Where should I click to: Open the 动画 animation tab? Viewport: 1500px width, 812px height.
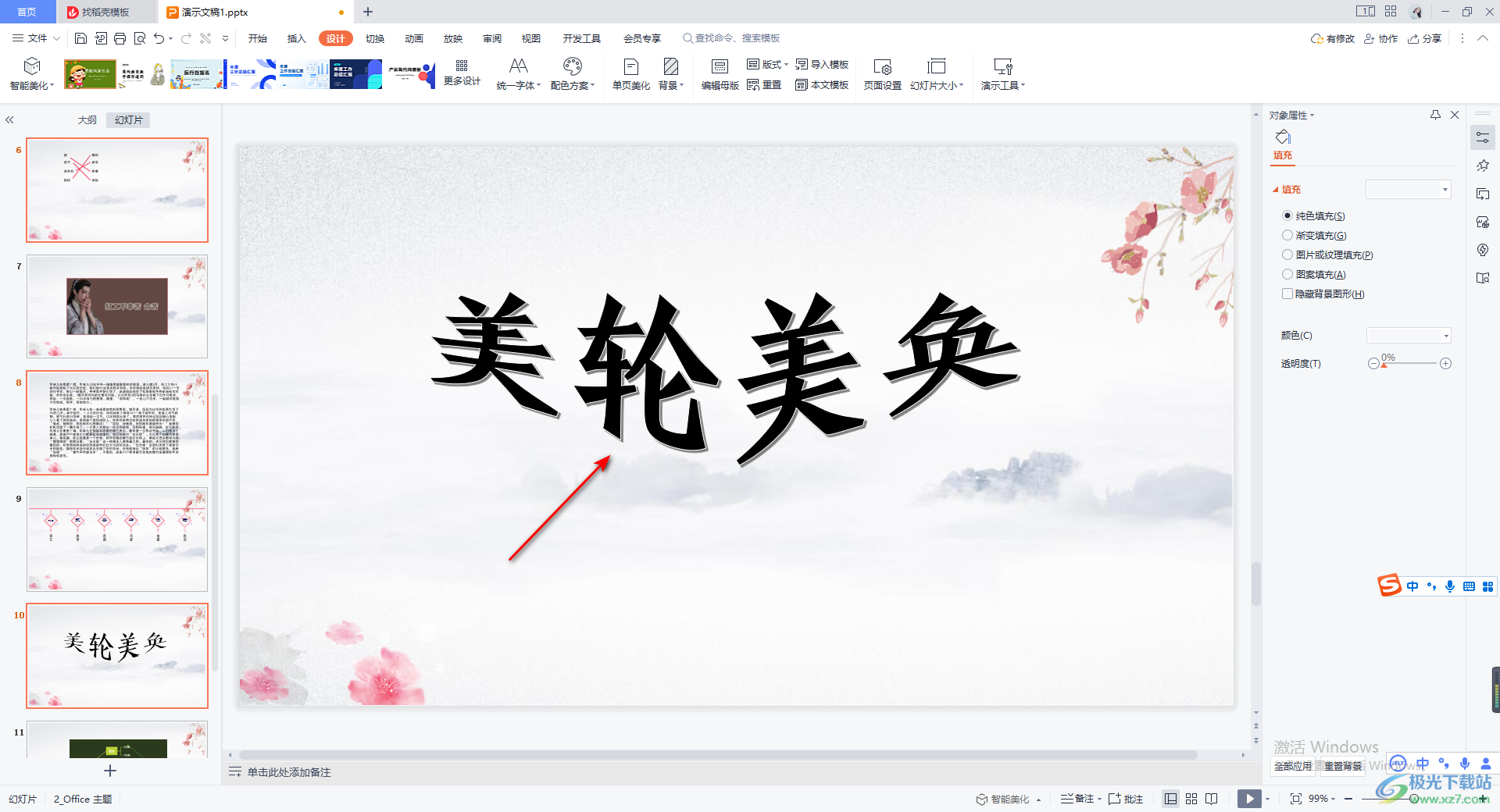pyautogui.click(x=414, y=38)
